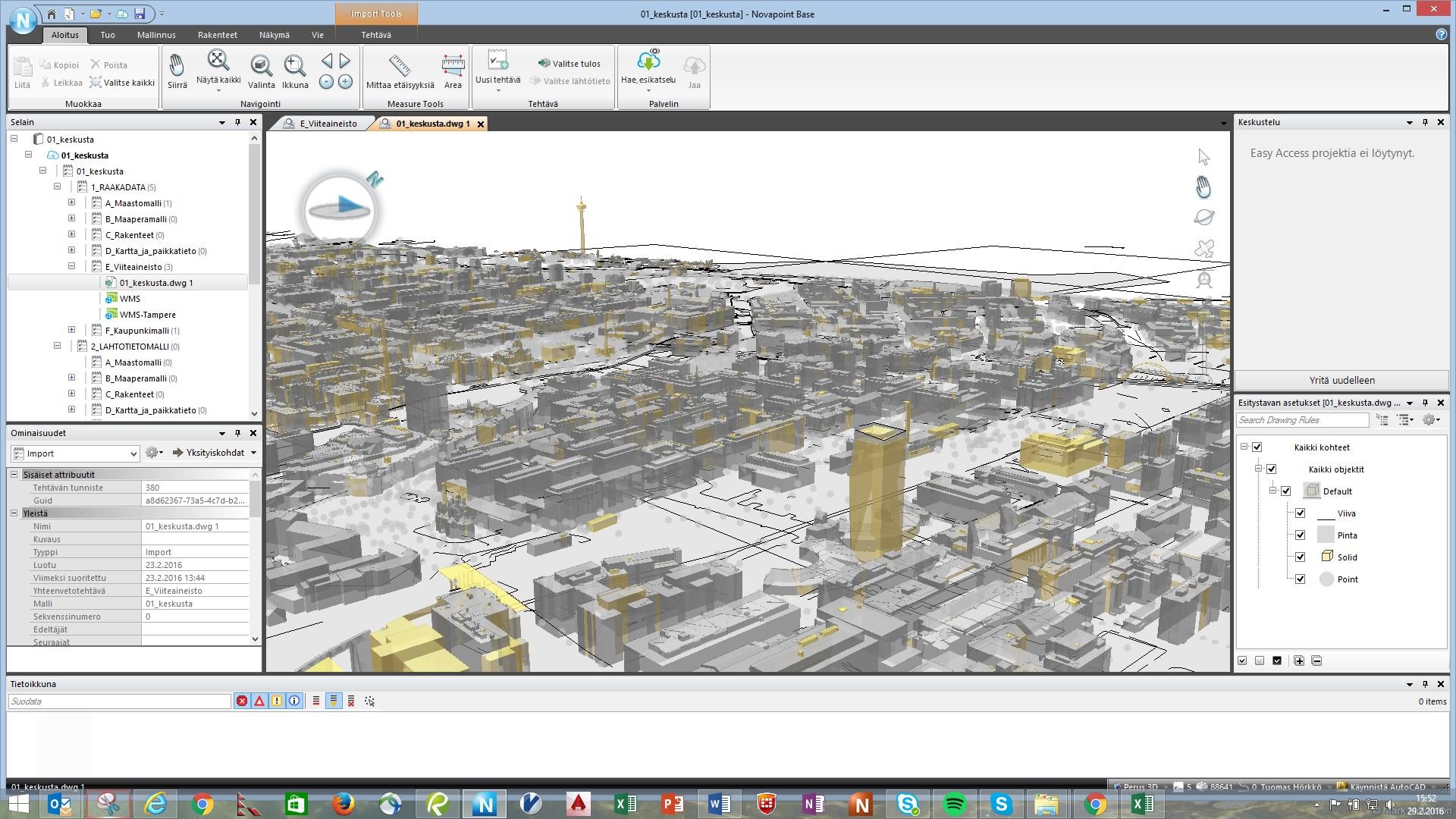The image size is (1456, 819).
Task: Click the Uusi tehtävä new task icon
Action: click(497, 61)
